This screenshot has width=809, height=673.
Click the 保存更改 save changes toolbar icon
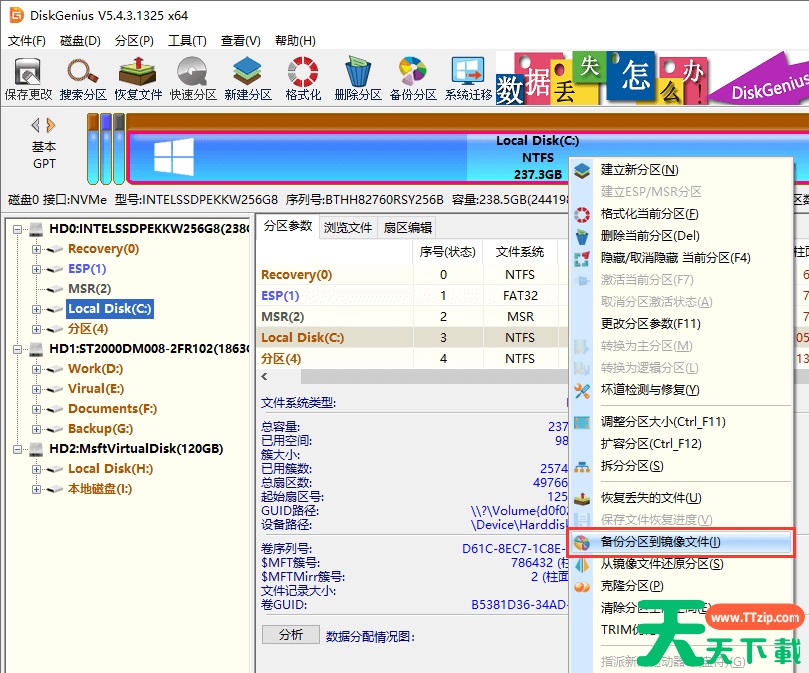click(x=28, y=78)
